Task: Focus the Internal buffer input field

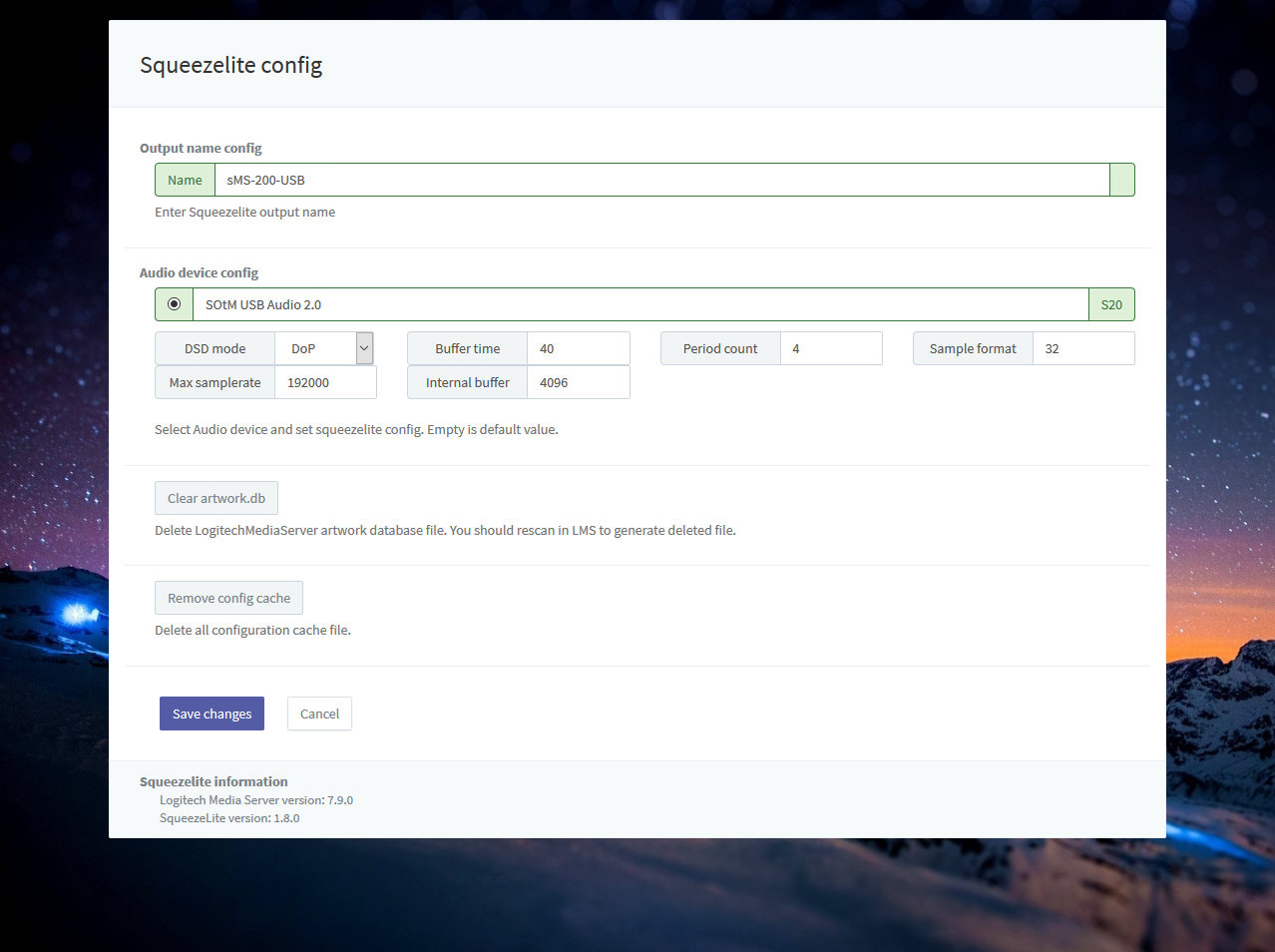Action: [578, 382]
